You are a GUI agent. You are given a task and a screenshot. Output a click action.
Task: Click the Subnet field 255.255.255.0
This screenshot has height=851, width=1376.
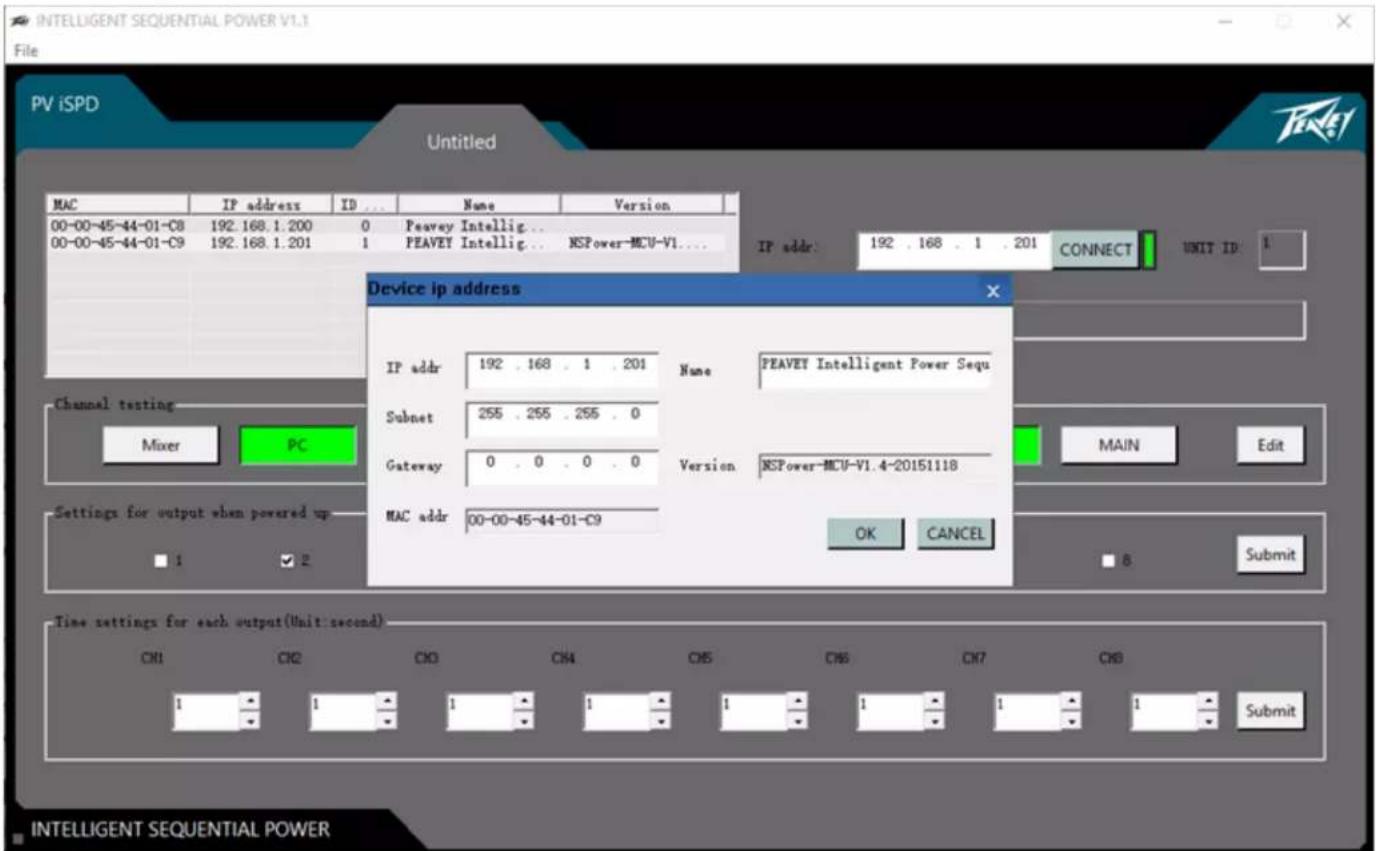[x=562, y=418]
